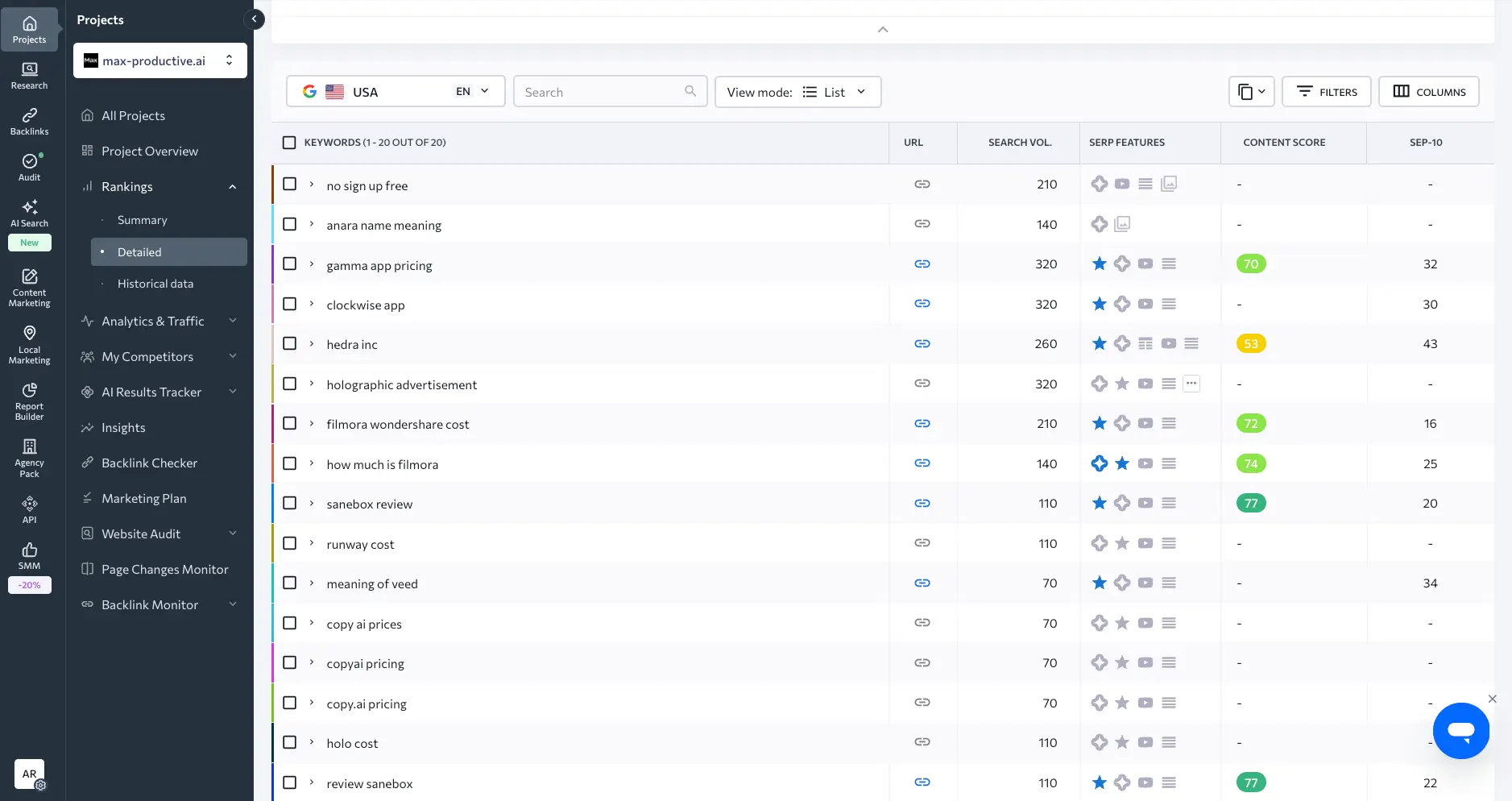Expand Analytics & Traffic menu
Screen dimensions: 1512x801
coord(159,321)
